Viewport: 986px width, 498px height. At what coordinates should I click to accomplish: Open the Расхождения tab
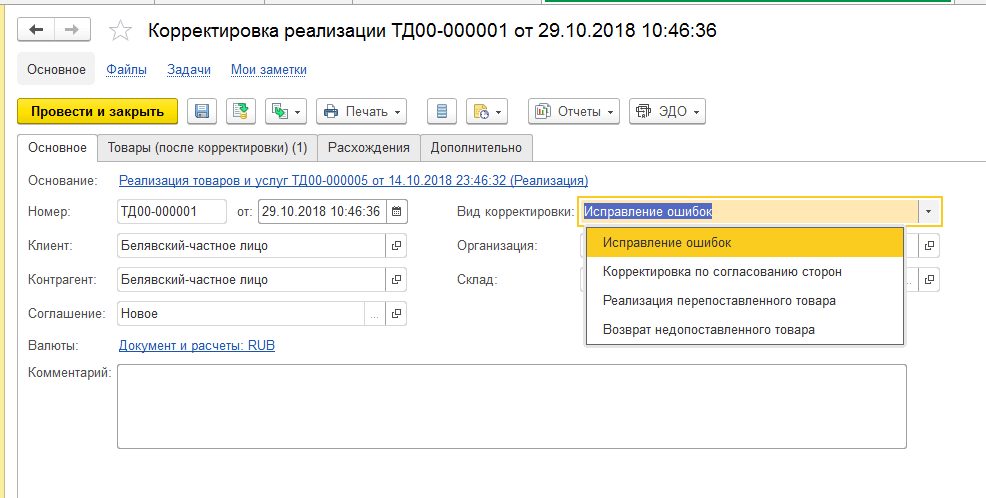click(x=368, y=148)
